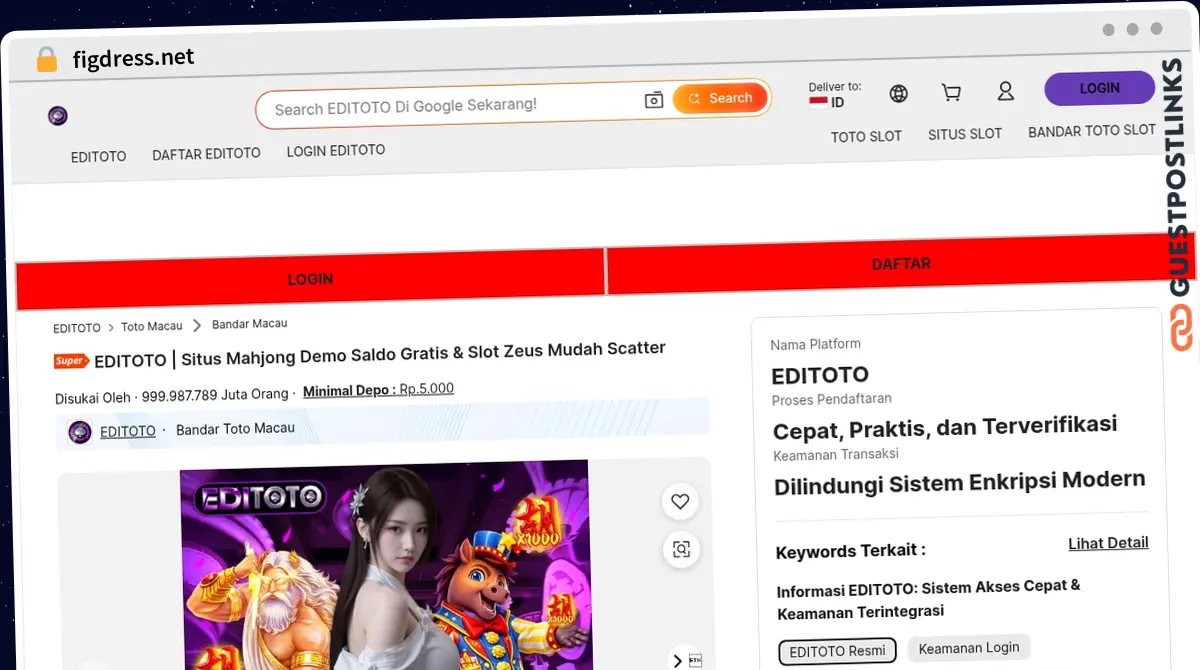The width and height of the screenshot is (1200, 670).
Task: Open the SITUS SLOT menu item
Action: click(x=965, y=133)
